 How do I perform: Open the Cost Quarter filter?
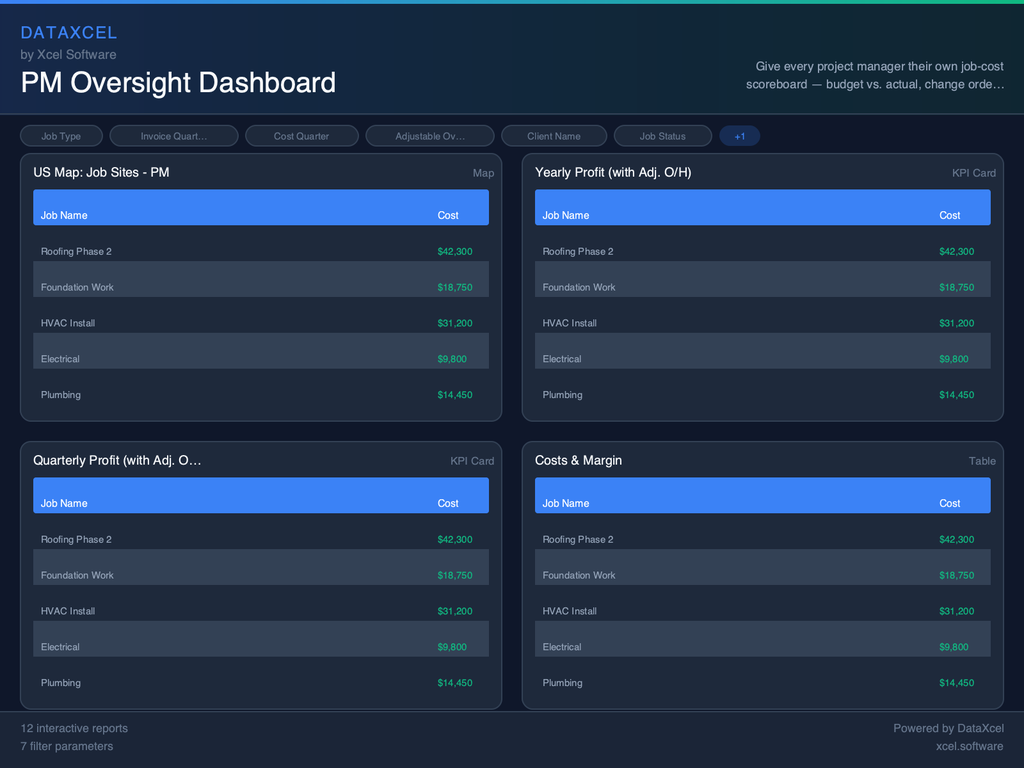[x=301, y=135]
